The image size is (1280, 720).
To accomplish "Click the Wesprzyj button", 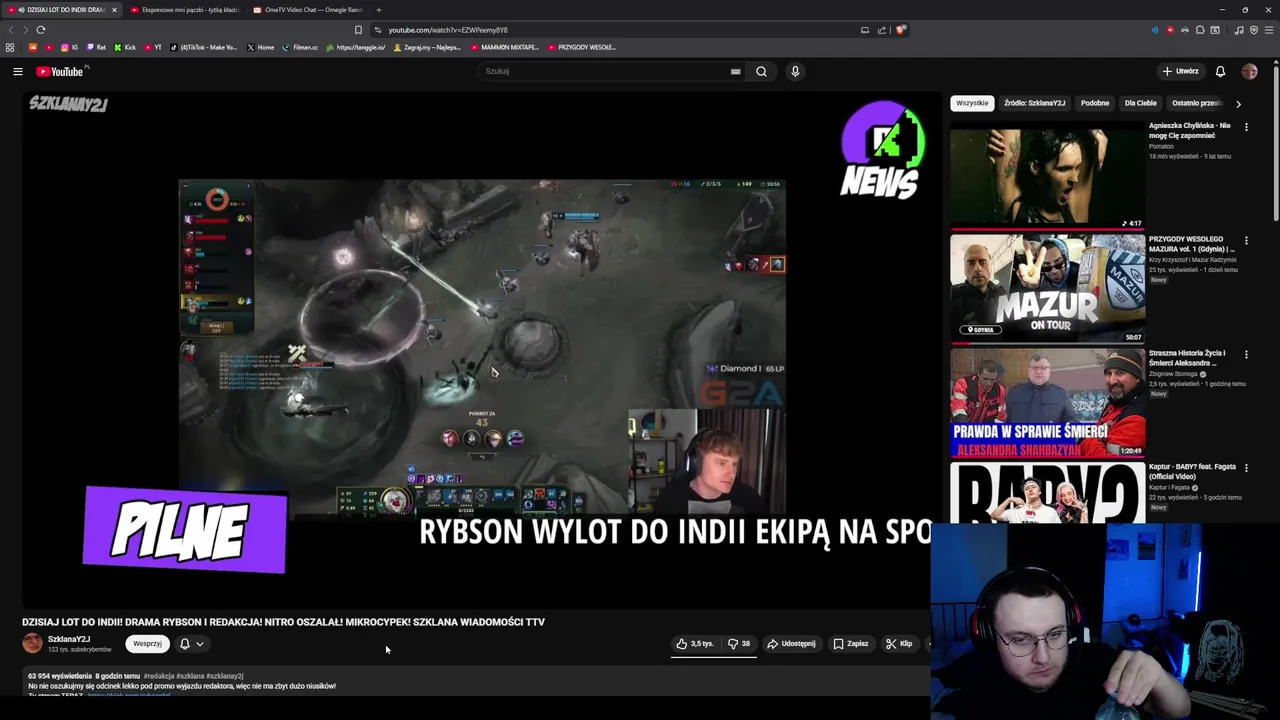I will point(147,644).
